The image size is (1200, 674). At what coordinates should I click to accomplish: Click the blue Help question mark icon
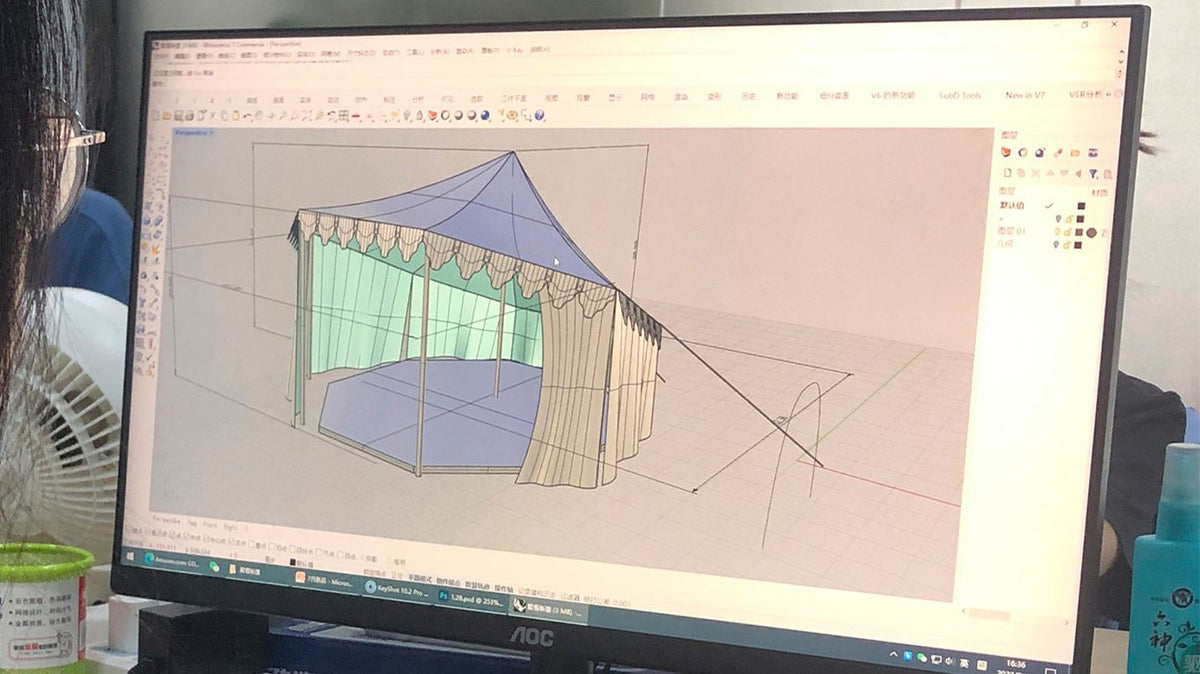539,116
